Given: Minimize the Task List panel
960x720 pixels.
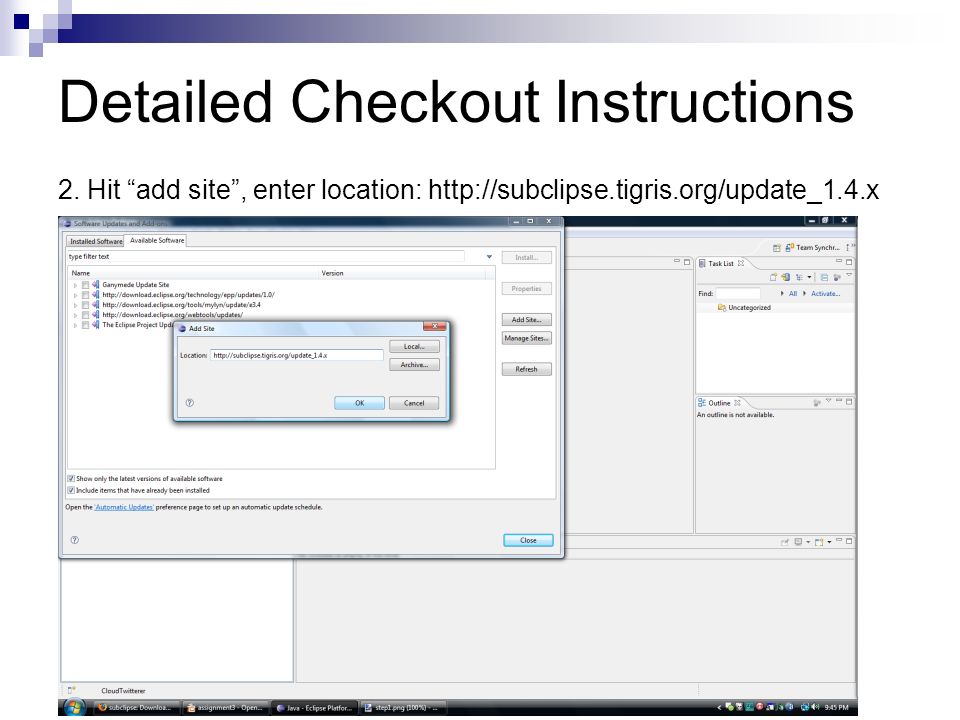Looking at the screenshot, I should [x=839, y=261].
